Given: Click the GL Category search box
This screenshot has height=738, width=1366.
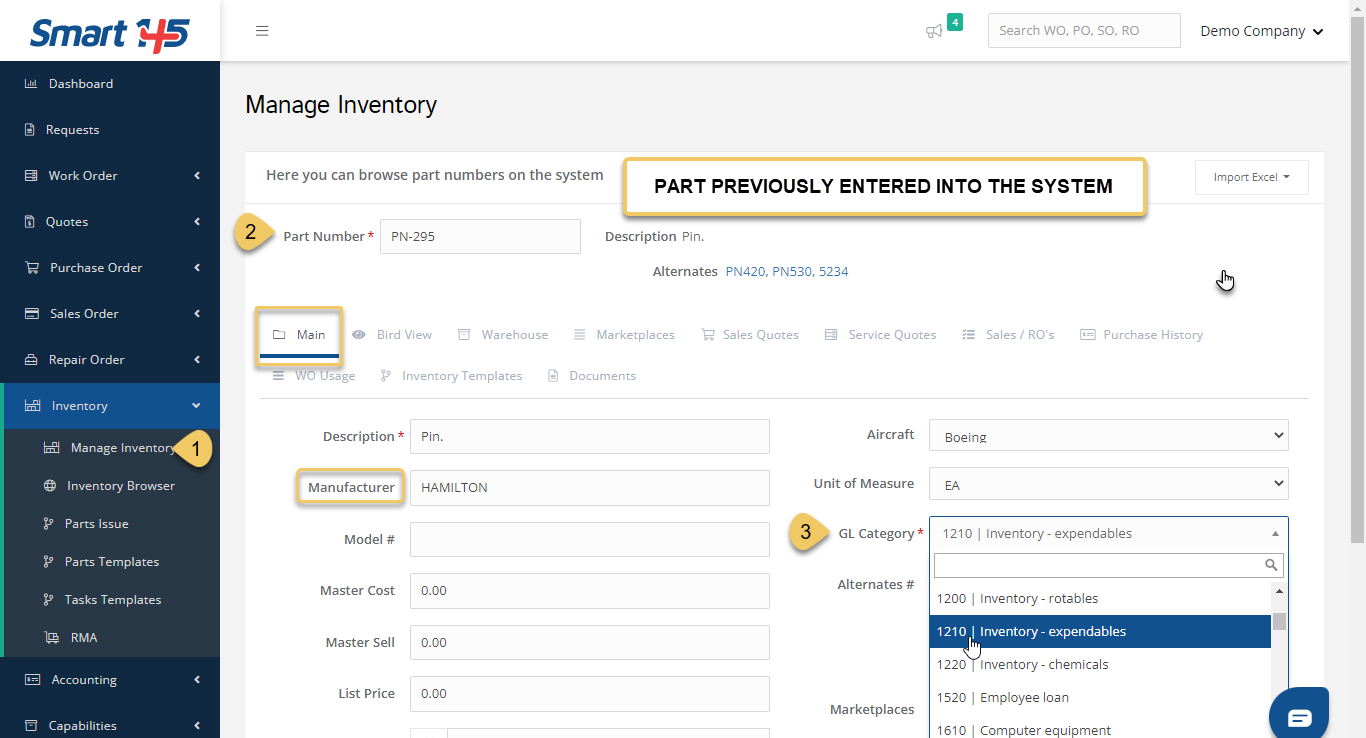Looking at the screenshot, I should (x=1108, y=566).
